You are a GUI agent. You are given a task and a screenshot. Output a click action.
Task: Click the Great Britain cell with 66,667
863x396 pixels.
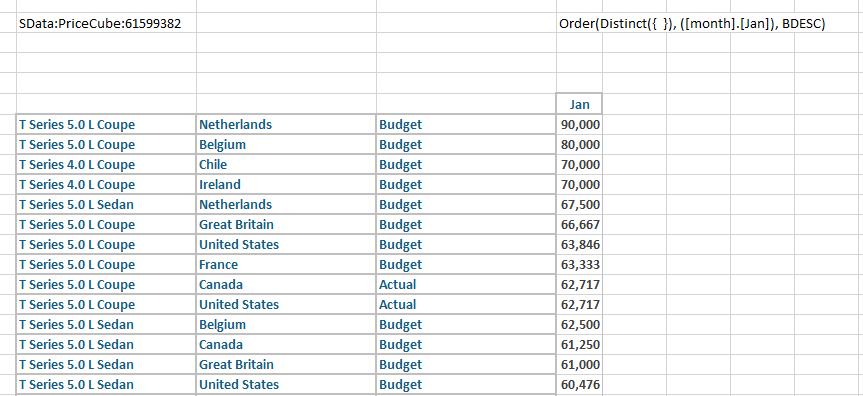point(286,225)
